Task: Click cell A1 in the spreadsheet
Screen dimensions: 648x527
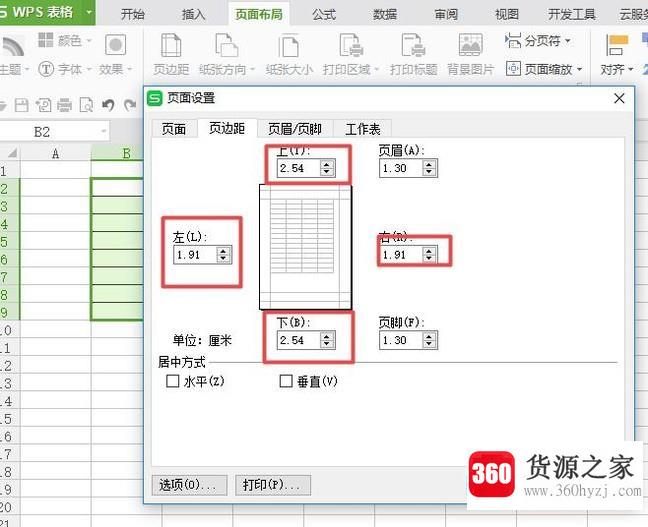Action: click(x=55, y=171)
